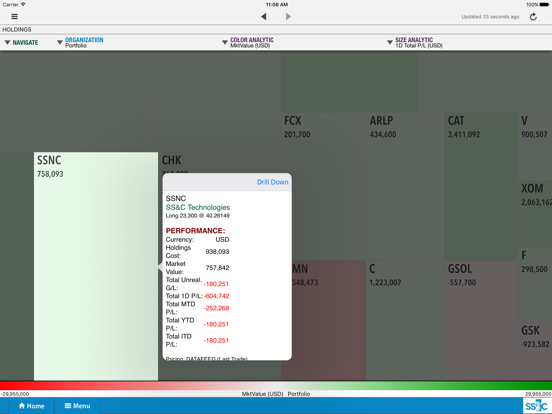Image resolution: width=552 pixels, height=414 pixels.
Task: Click the Wi-Fi icon in status bar
Action: [23, 4]
